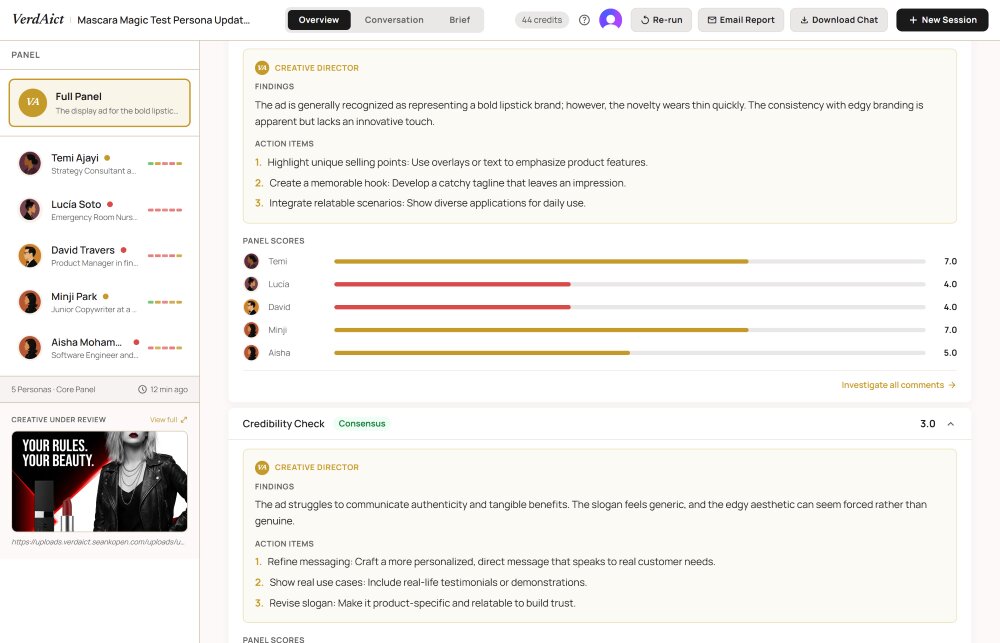This screenshot has width=1000, height=643.
Task: Switch to the Brief tab
Action: (x=459, y=20)
